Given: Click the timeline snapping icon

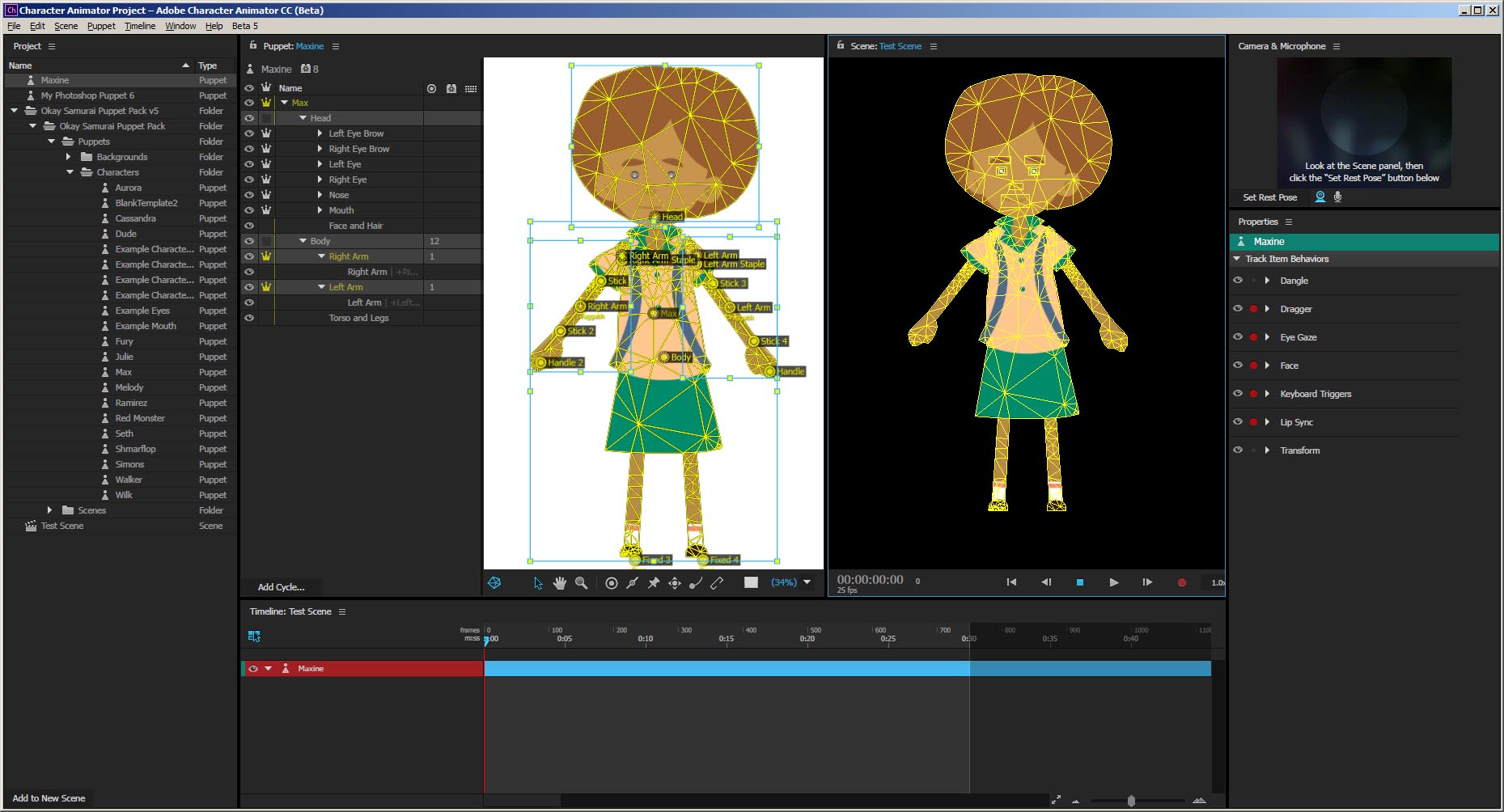Looking at the screenshot, I should tap(254, 636).
